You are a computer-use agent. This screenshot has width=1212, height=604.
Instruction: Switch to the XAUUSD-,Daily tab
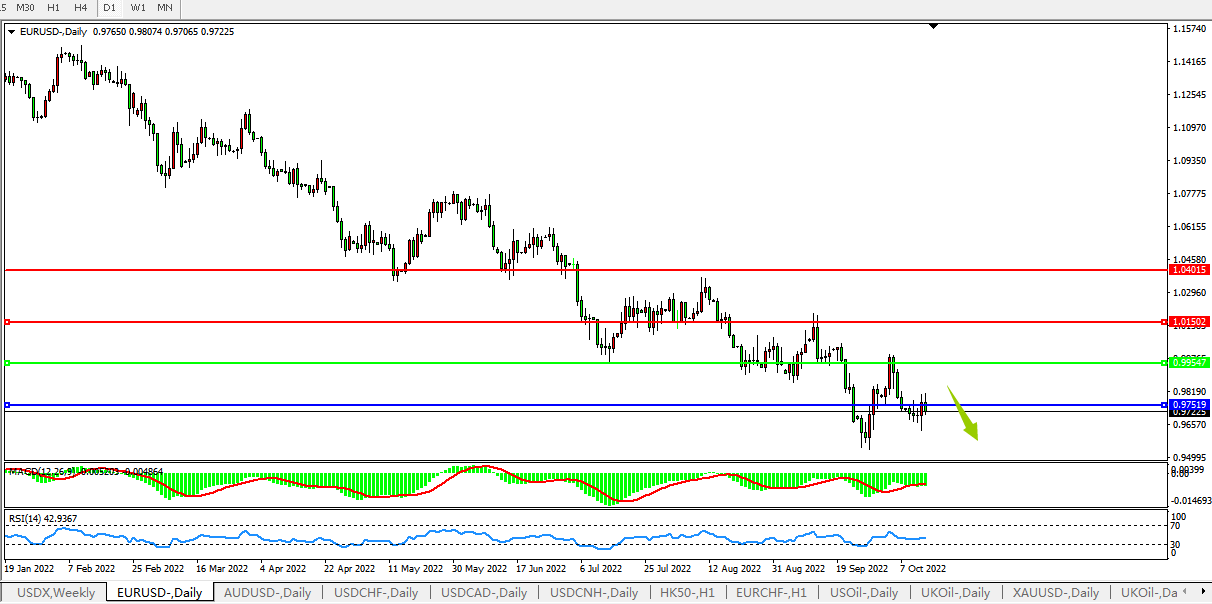[x=1055, y=593]
